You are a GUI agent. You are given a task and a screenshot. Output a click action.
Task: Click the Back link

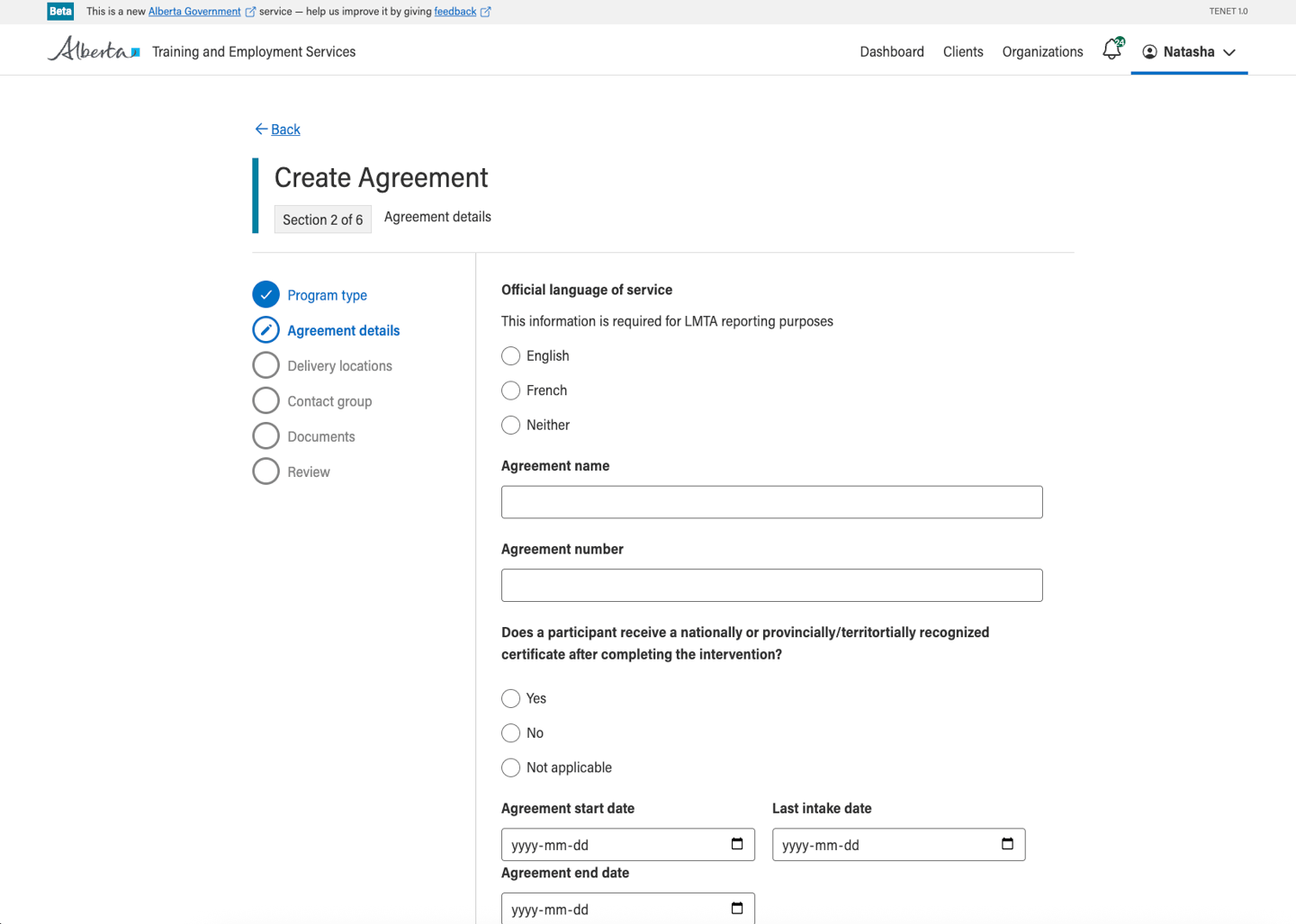[284, 130]
